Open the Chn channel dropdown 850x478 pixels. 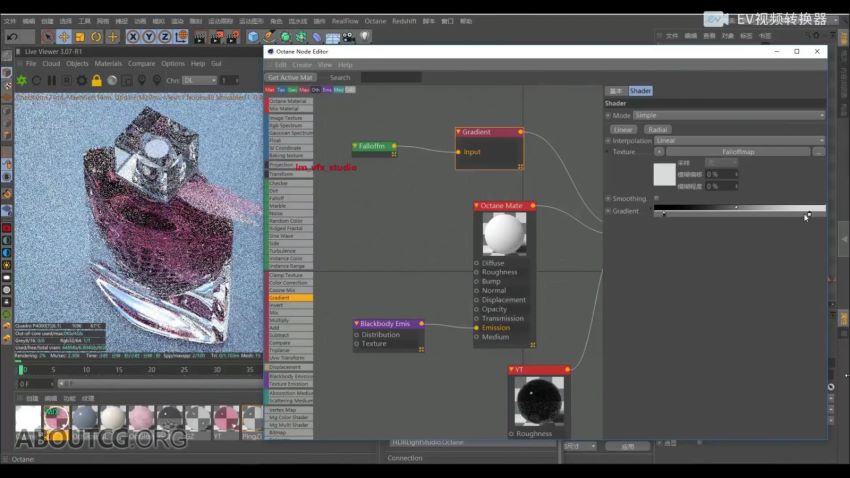click(199, 80)
